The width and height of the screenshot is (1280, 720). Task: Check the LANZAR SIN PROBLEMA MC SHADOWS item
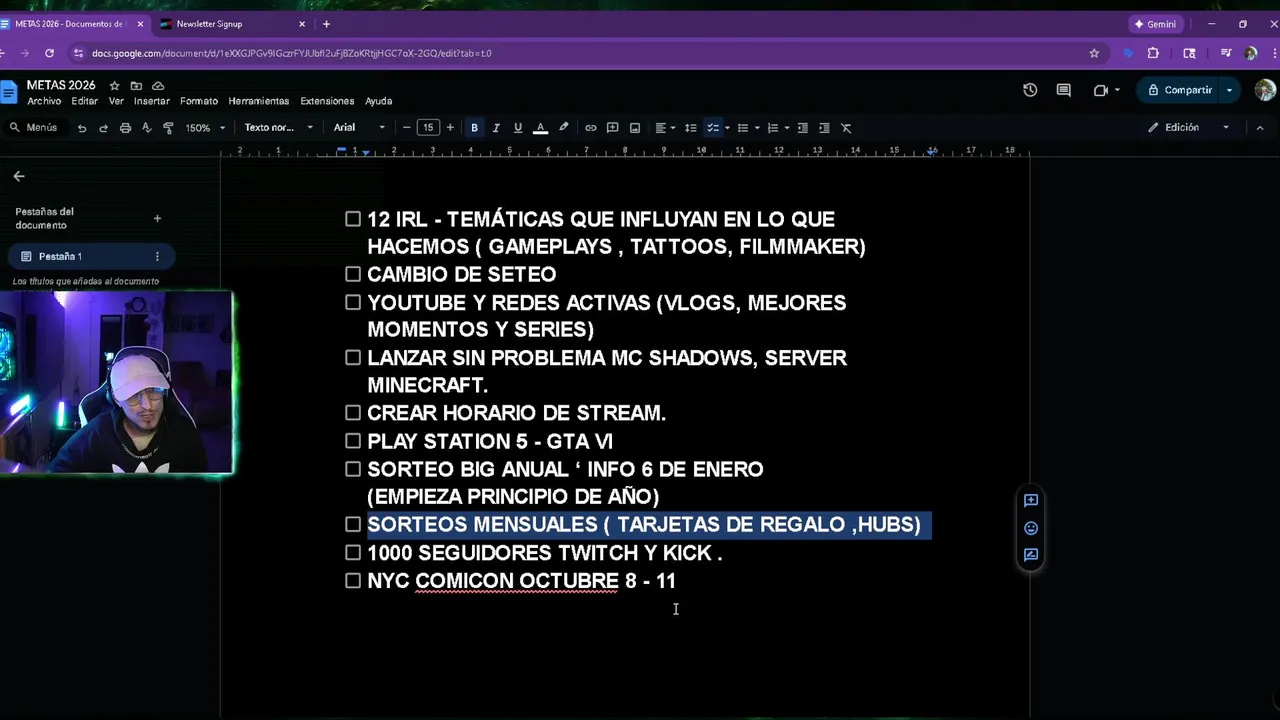pyautogui.click(x=353, y=357)
